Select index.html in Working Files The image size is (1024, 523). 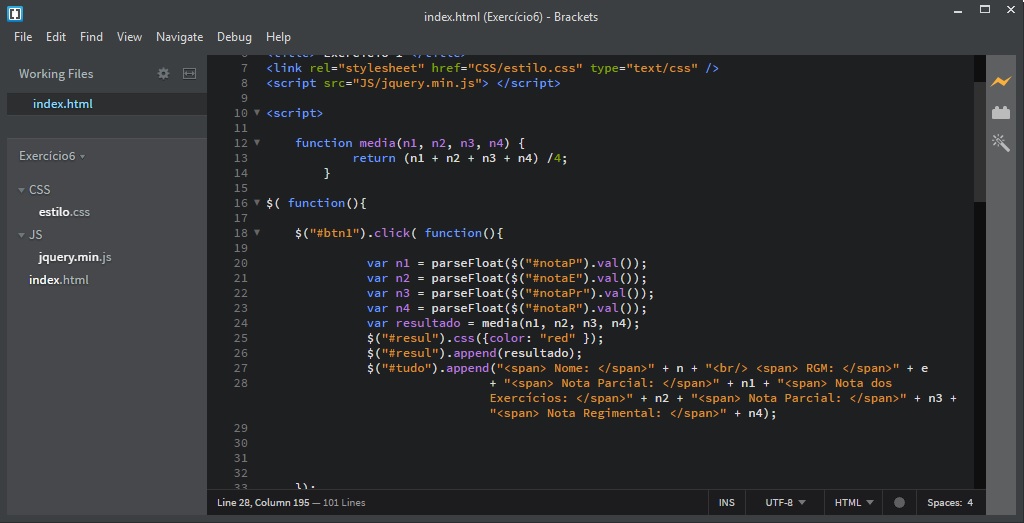[x=63, y=104]
